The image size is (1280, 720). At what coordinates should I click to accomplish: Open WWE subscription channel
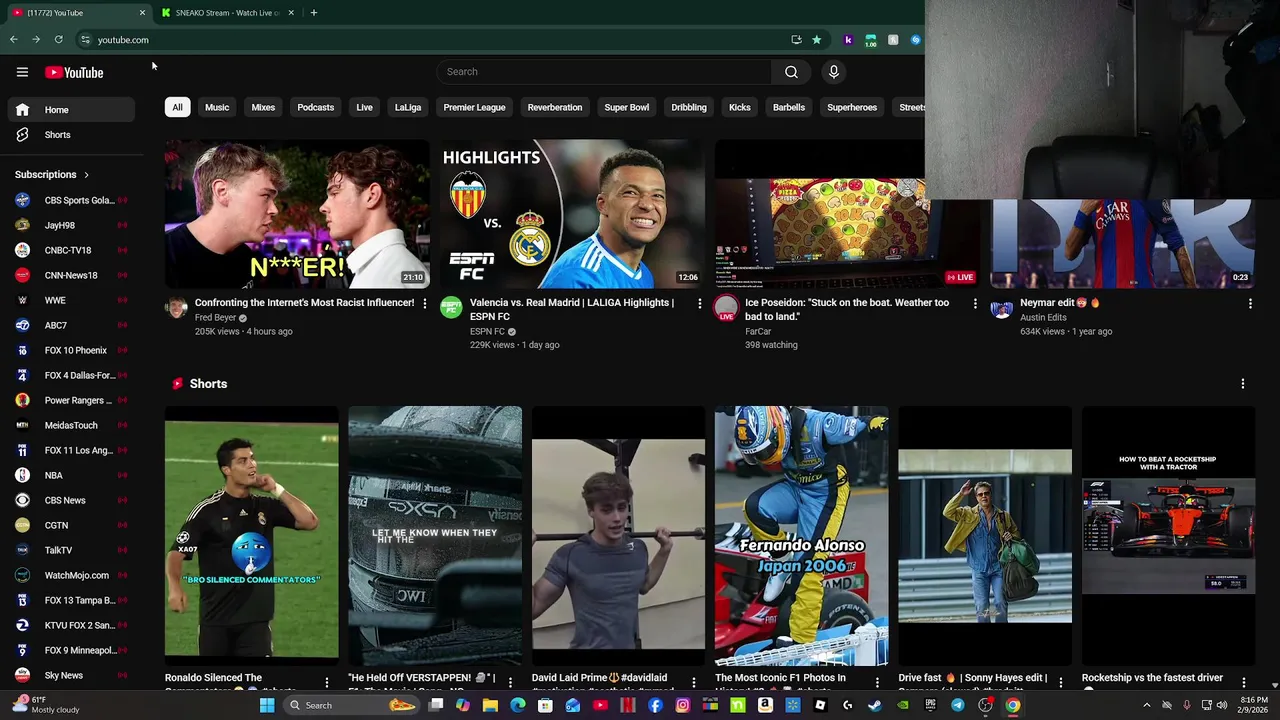pos(71,300)
